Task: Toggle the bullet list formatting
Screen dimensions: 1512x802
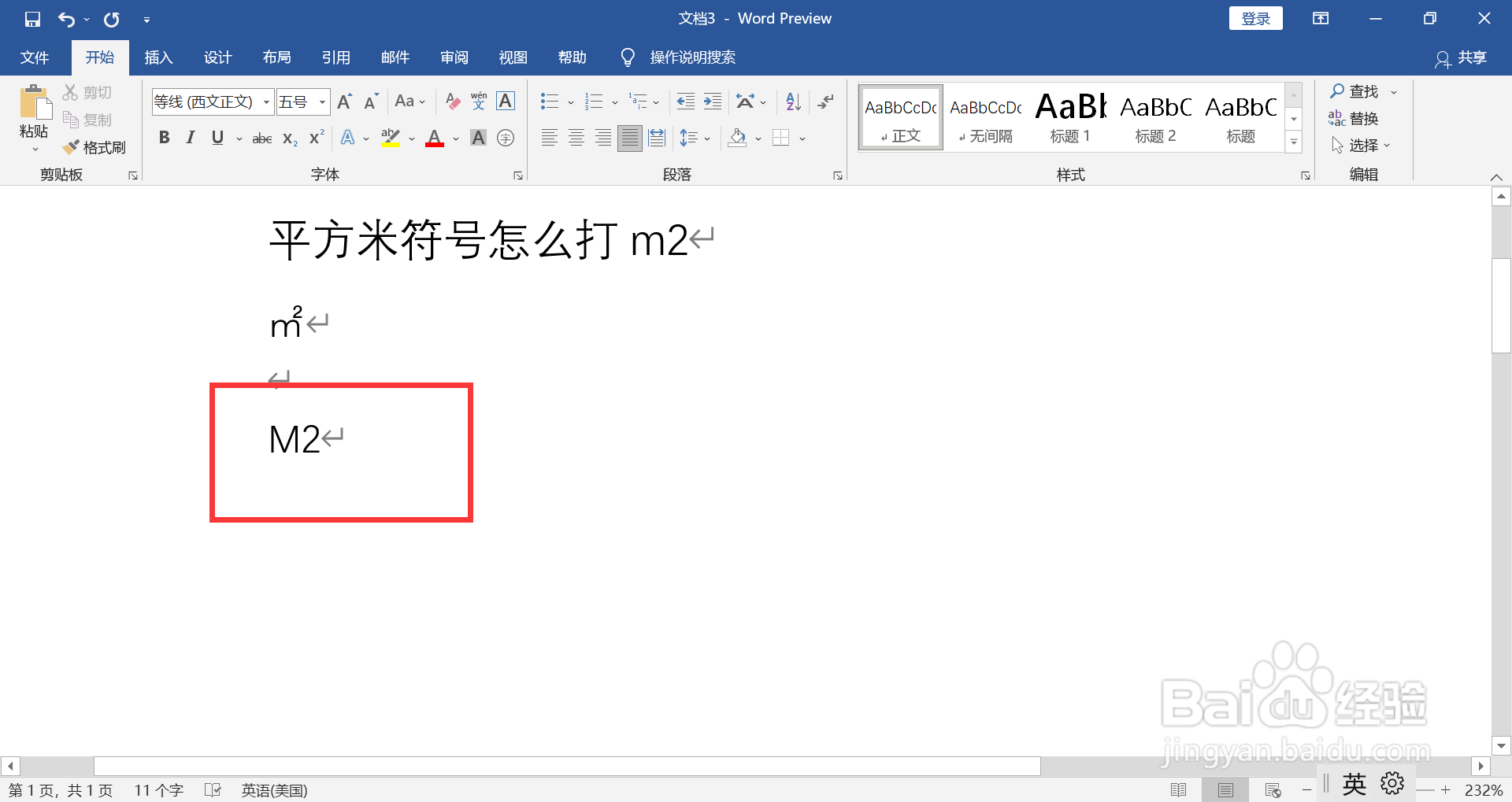Action: pos(550,101)
